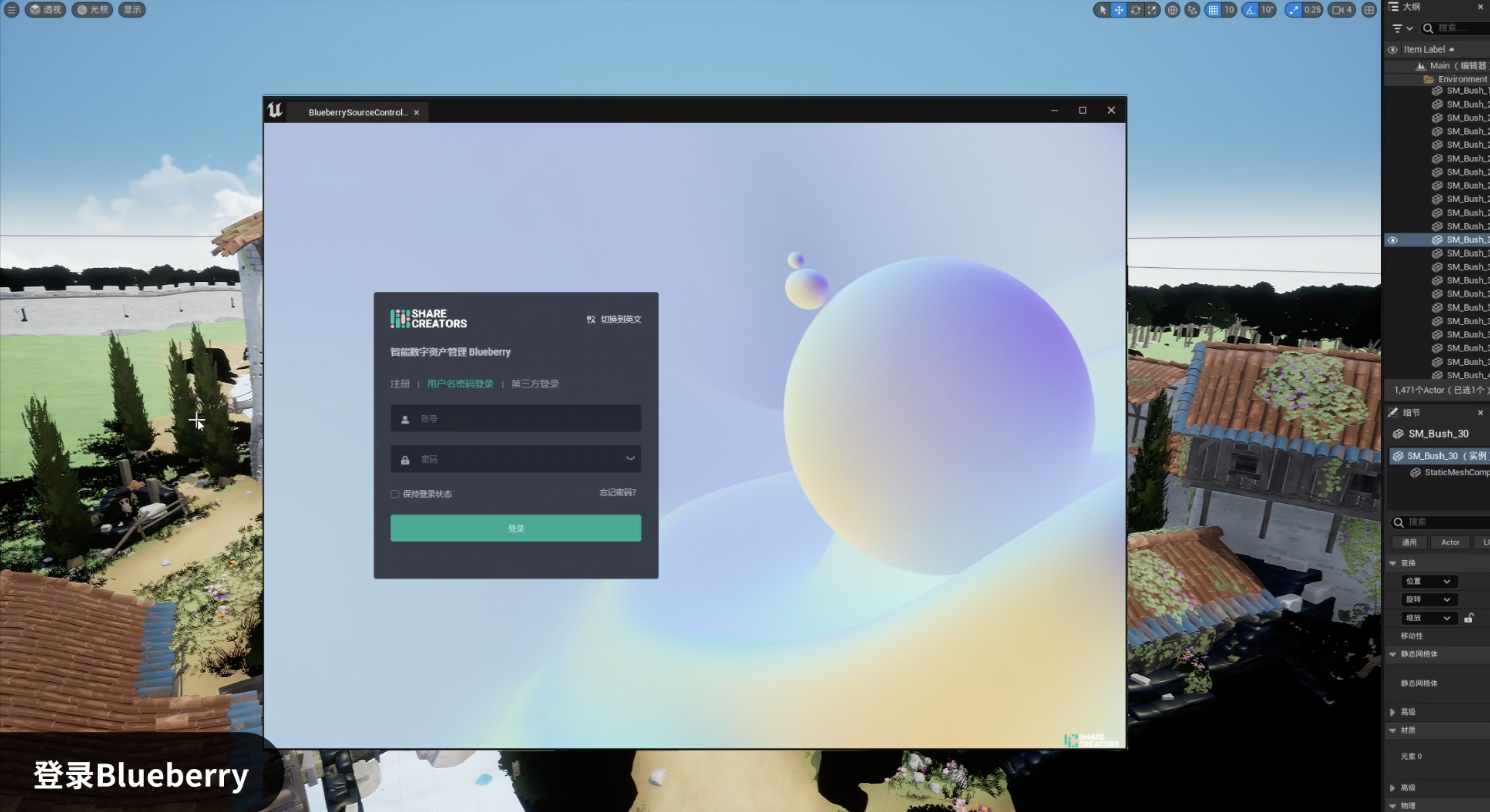Viewport: 1490px width, 812px height.
Task: Open the viewport options hamburger menu
Action: [x=11, y=9]
